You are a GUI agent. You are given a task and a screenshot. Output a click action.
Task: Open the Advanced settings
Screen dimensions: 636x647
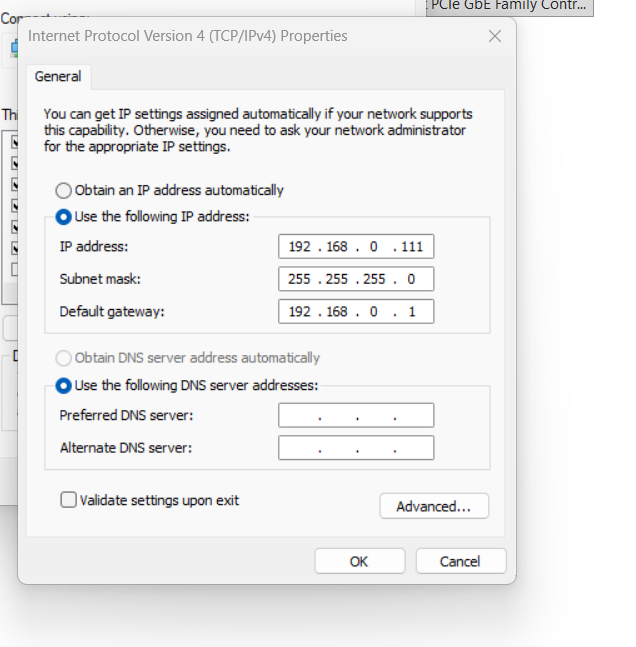tap(434, 506)
